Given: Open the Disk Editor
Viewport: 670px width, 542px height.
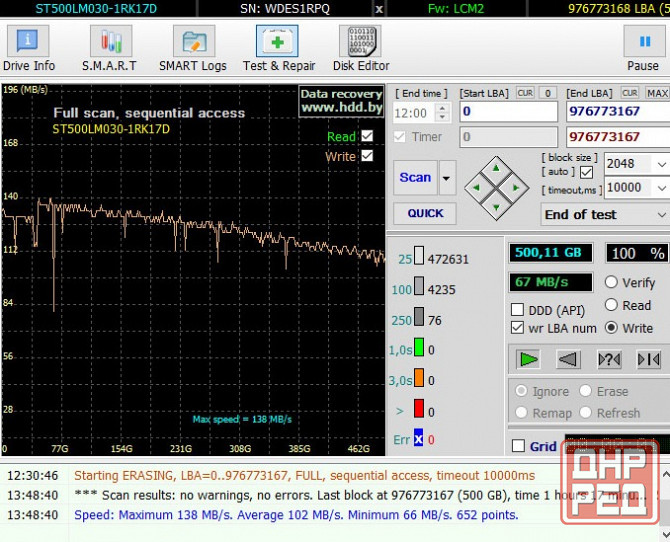Looking at the screenshot, I should (x=361, y=48).
